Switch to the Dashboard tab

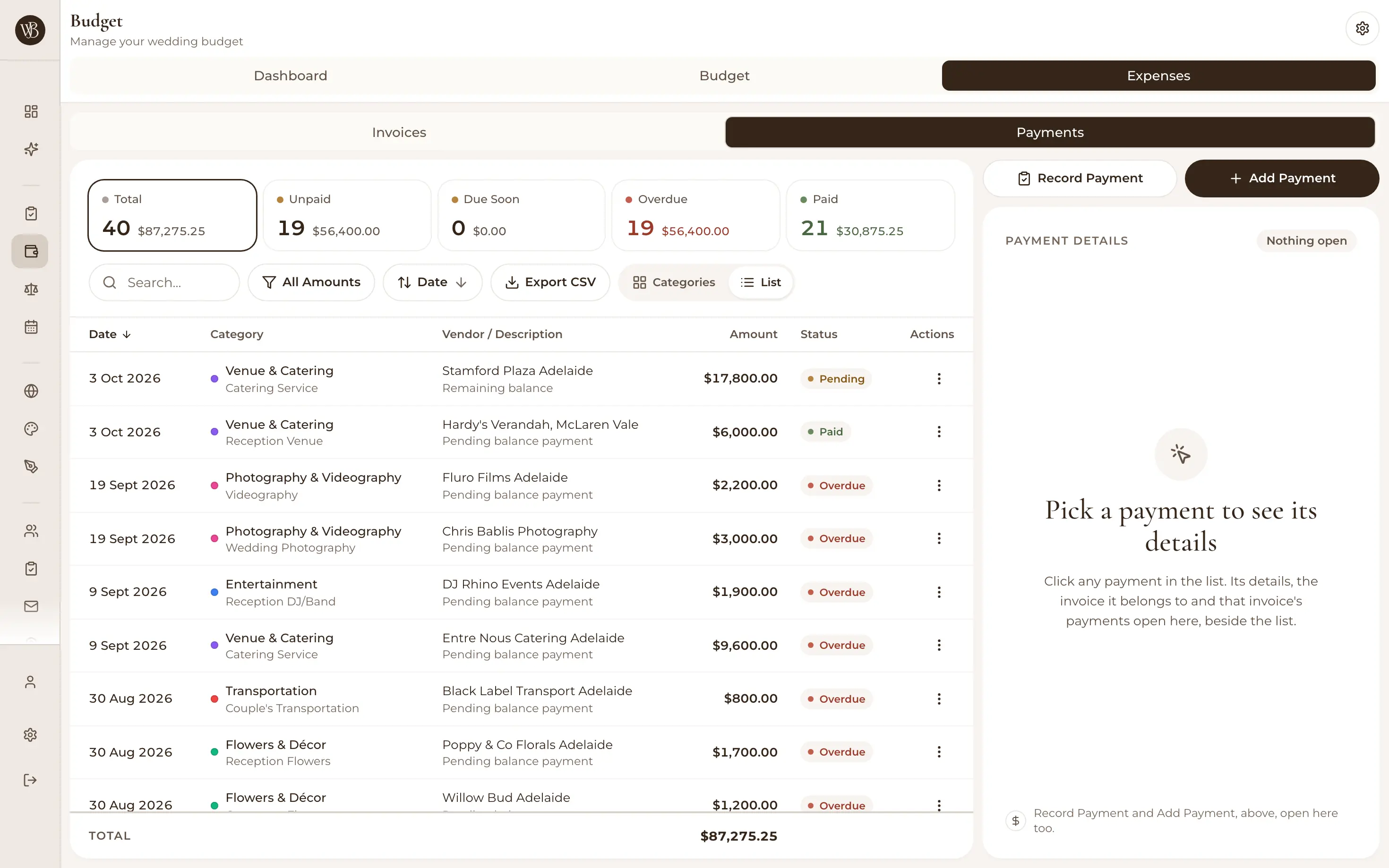tap(291, 76)
